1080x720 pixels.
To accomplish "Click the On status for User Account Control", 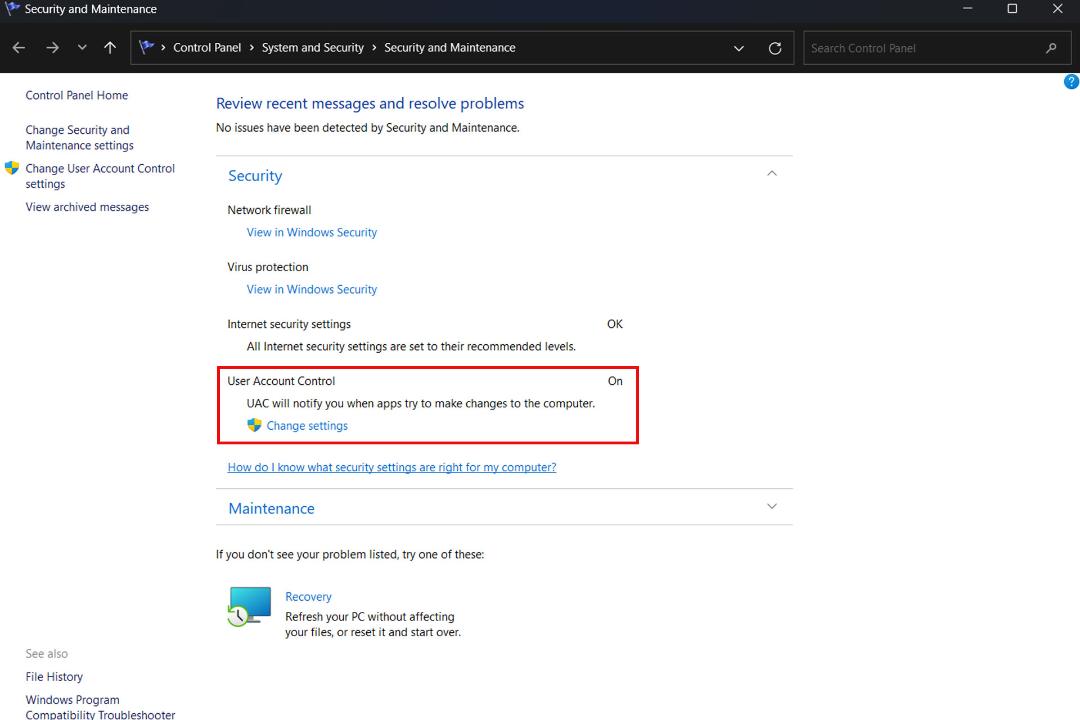I will point(614,381).
